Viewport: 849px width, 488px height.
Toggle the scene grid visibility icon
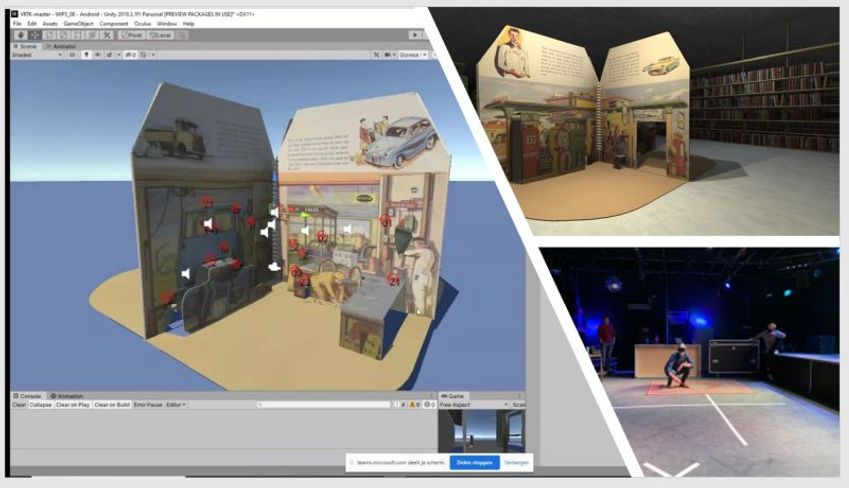143,55
